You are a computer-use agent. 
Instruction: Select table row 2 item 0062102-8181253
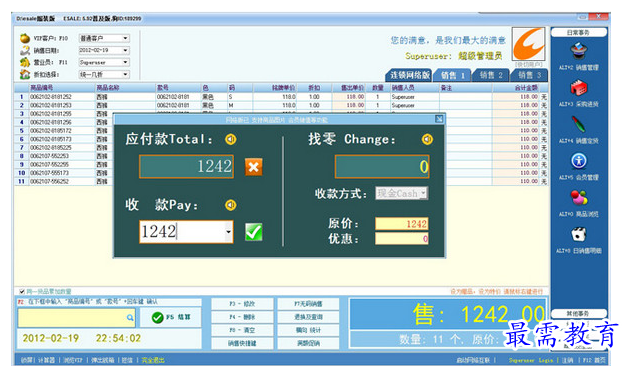[x=281, y=105]
